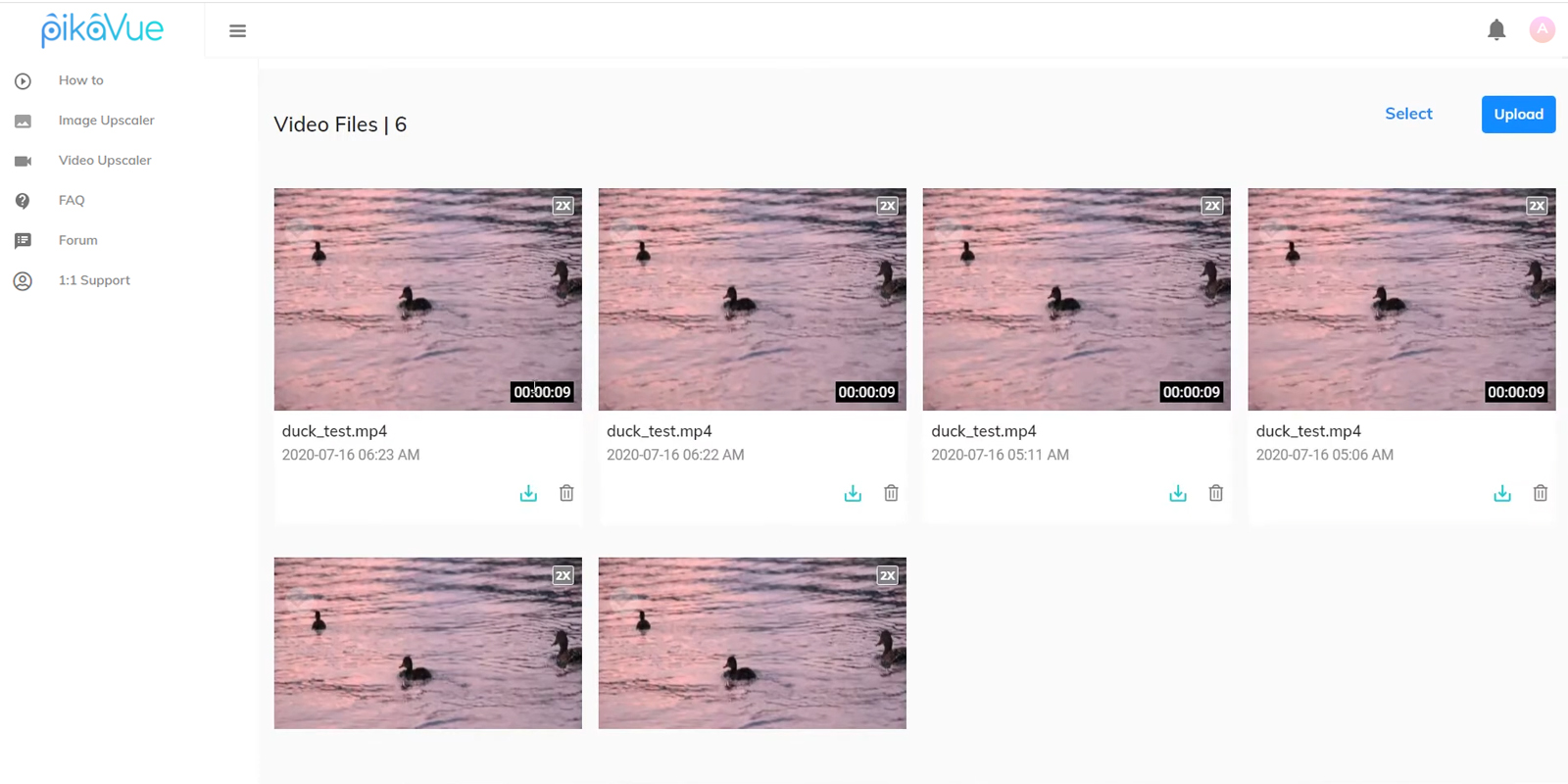The width and height of the screenshot is (1568, 784).
Task: Download the 06:23 AM duck_test.mp4 video
Action: coord(528,493)
